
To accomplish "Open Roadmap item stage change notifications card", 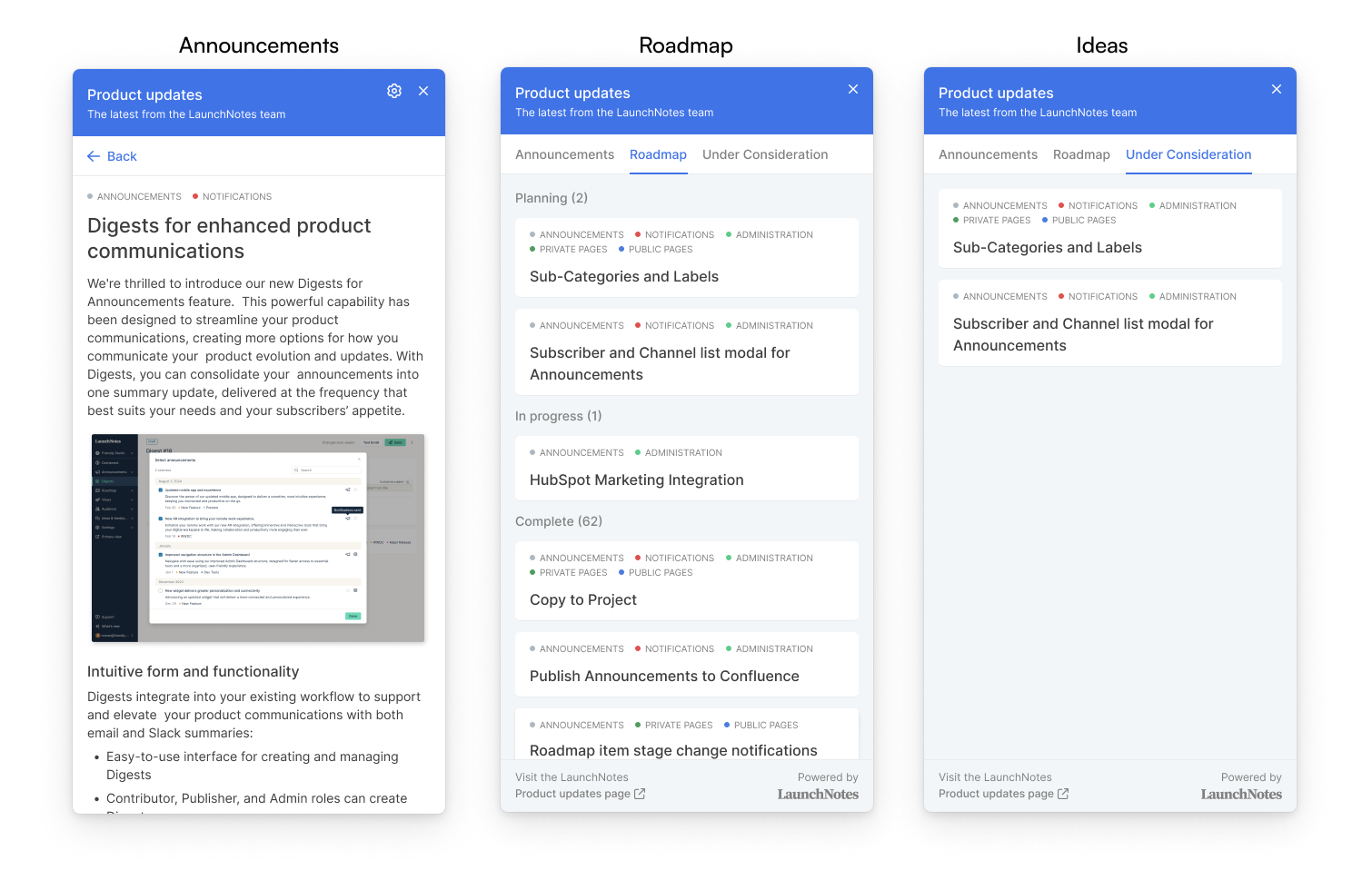I will coord(687,734).
